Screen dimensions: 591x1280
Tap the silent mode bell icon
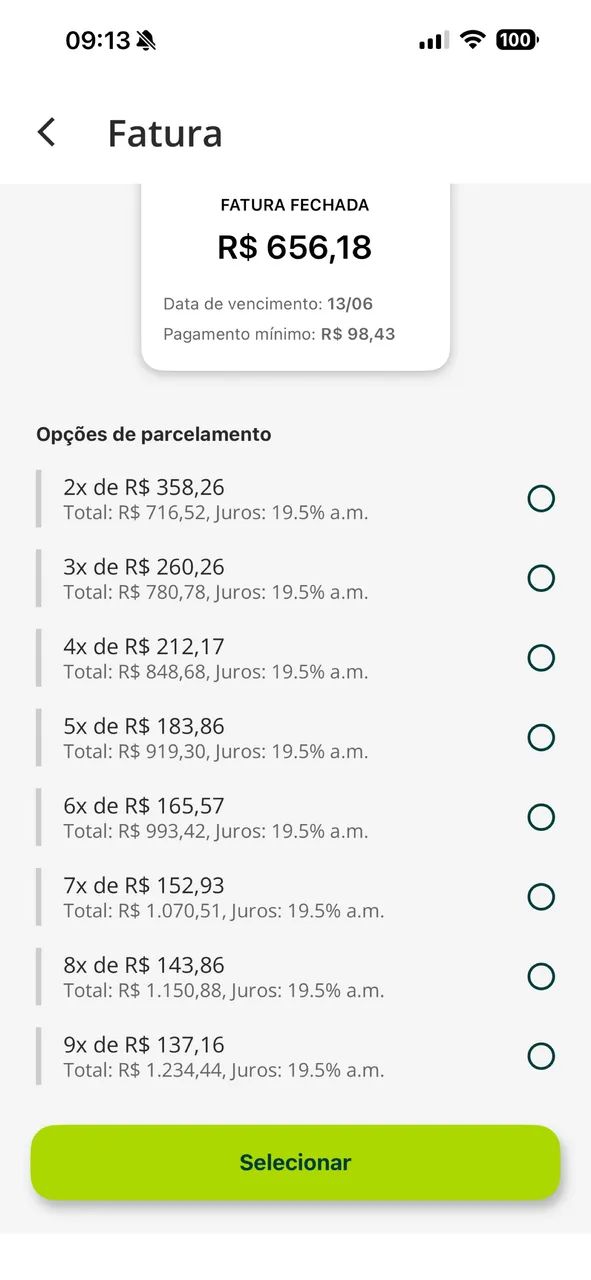pos(147,41)
